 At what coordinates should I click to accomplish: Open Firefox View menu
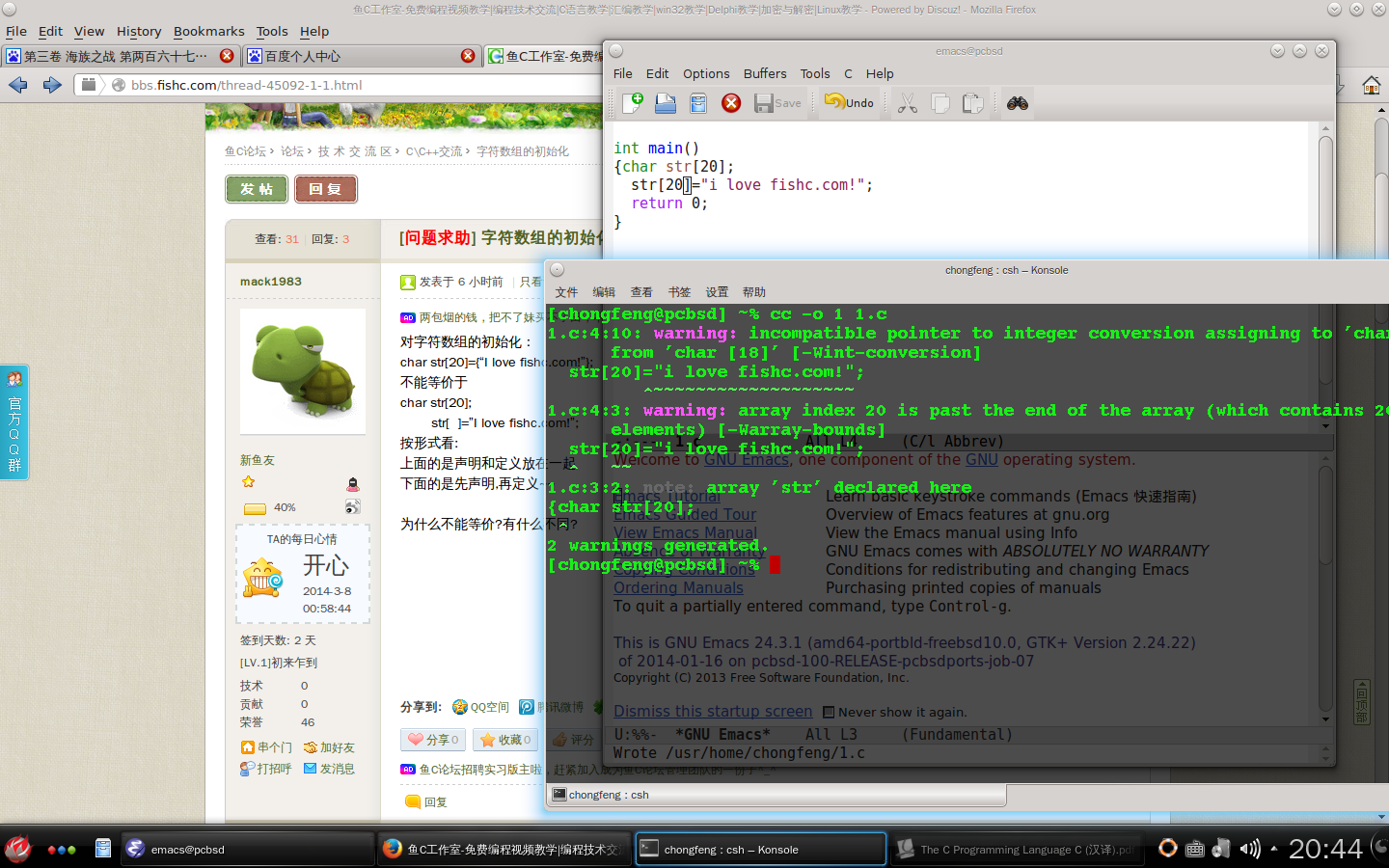point(89,31)
